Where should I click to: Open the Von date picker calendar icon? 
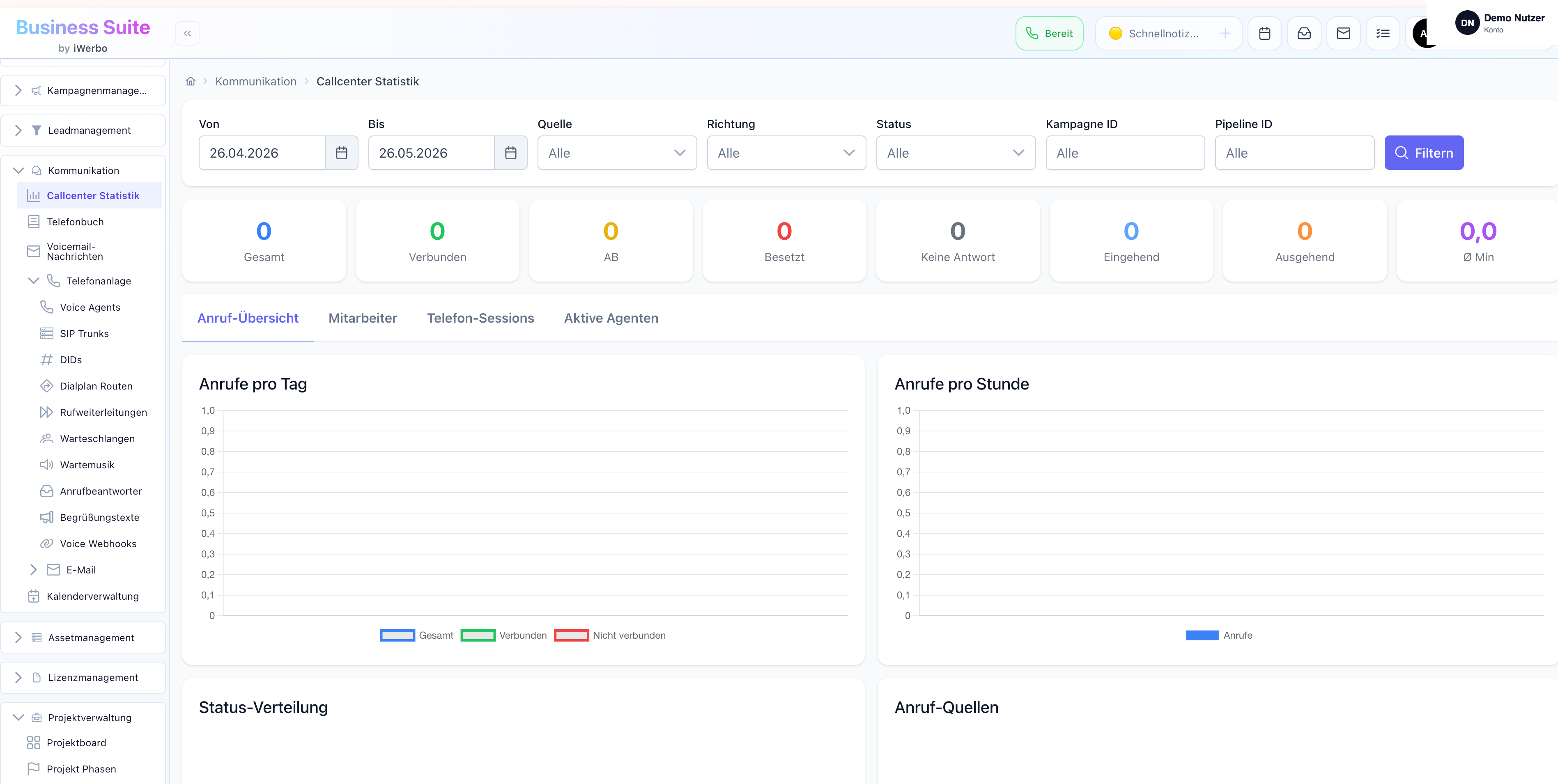tap(341, 153)
